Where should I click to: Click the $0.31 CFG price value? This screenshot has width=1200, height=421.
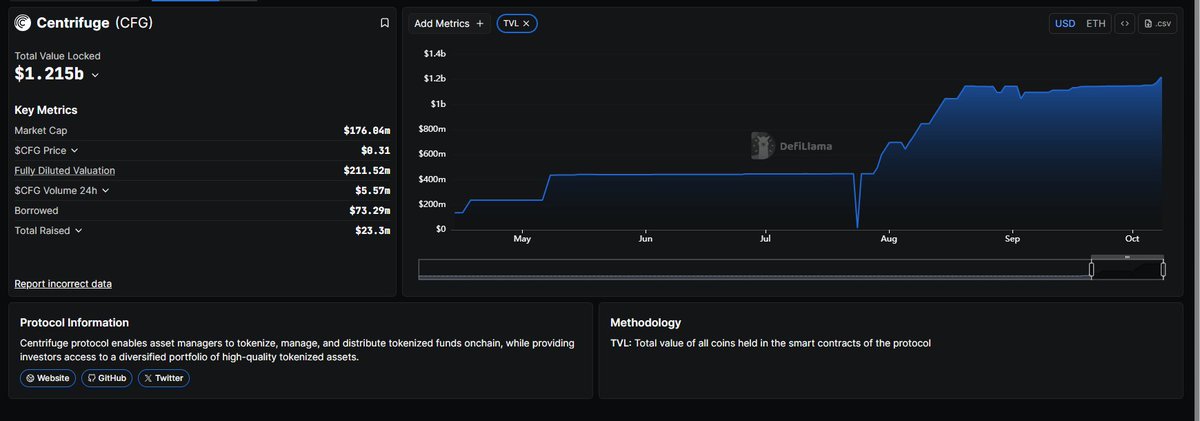point(376,151)
